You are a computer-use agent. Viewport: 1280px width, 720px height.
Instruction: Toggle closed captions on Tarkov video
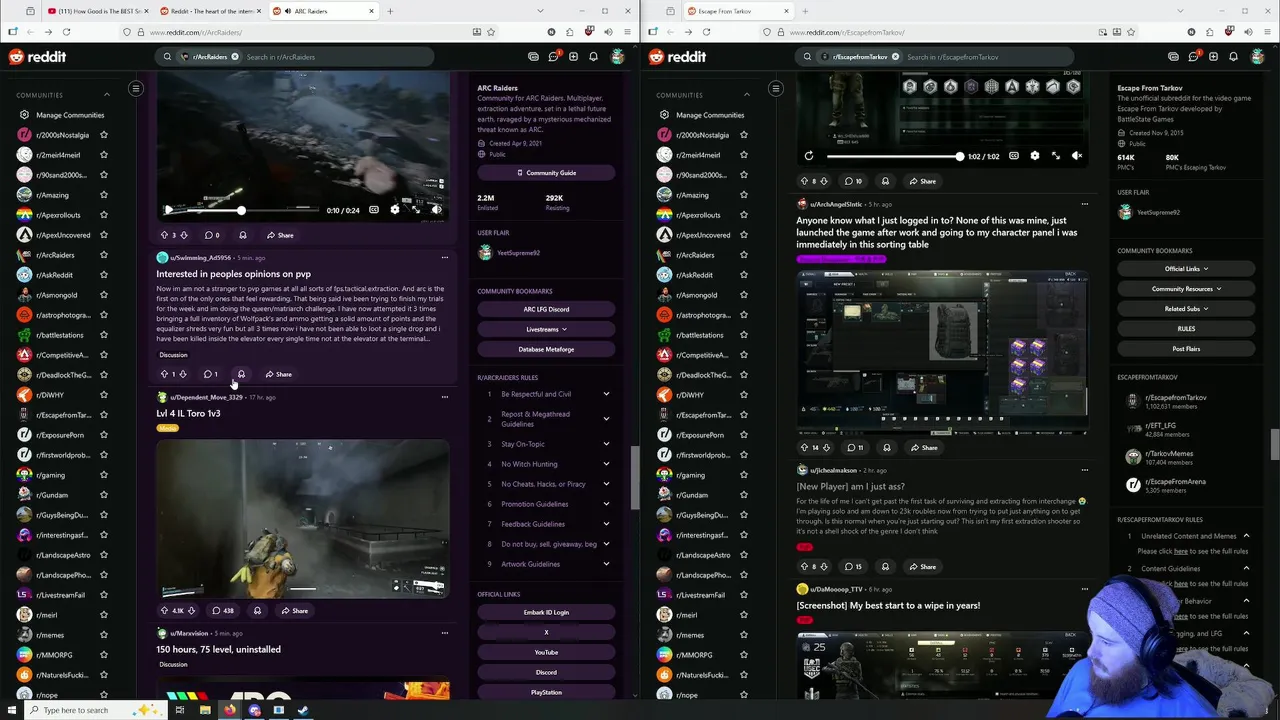(1013, 156)
